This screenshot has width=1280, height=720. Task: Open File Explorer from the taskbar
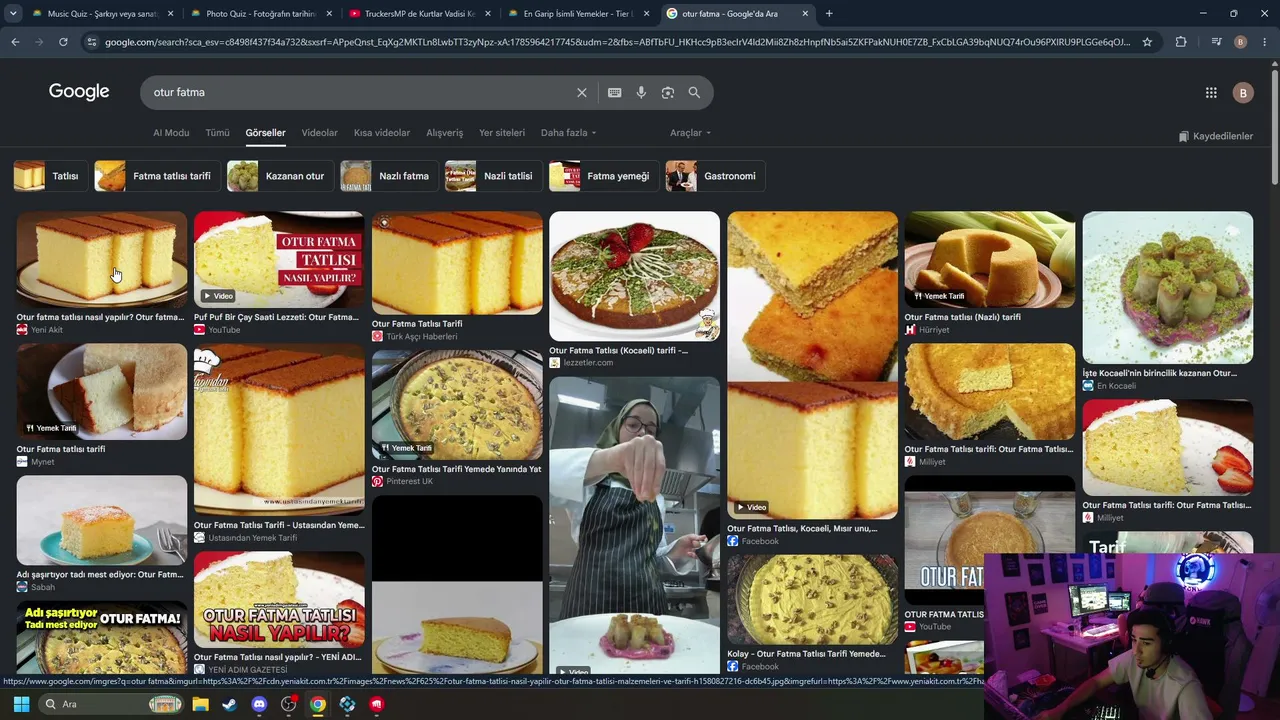[200, 704]
